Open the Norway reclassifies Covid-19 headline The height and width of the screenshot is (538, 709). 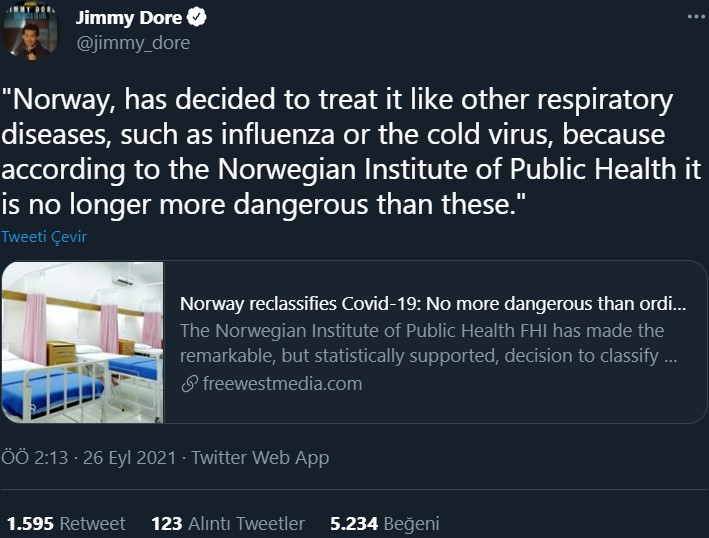433,304
